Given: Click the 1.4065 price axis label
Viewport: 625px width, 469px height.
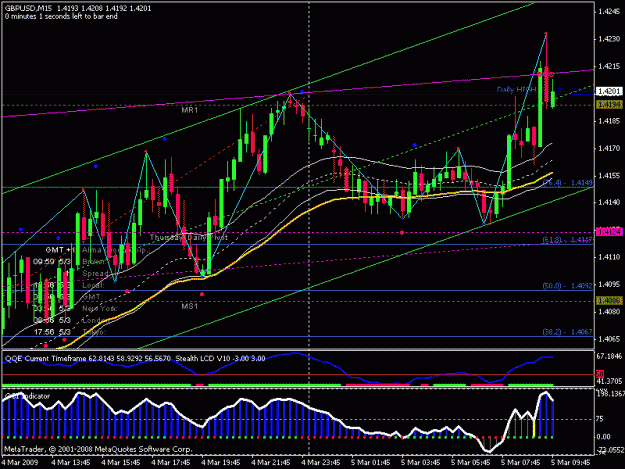Looking at the screenshot, I should coord(609,339).
